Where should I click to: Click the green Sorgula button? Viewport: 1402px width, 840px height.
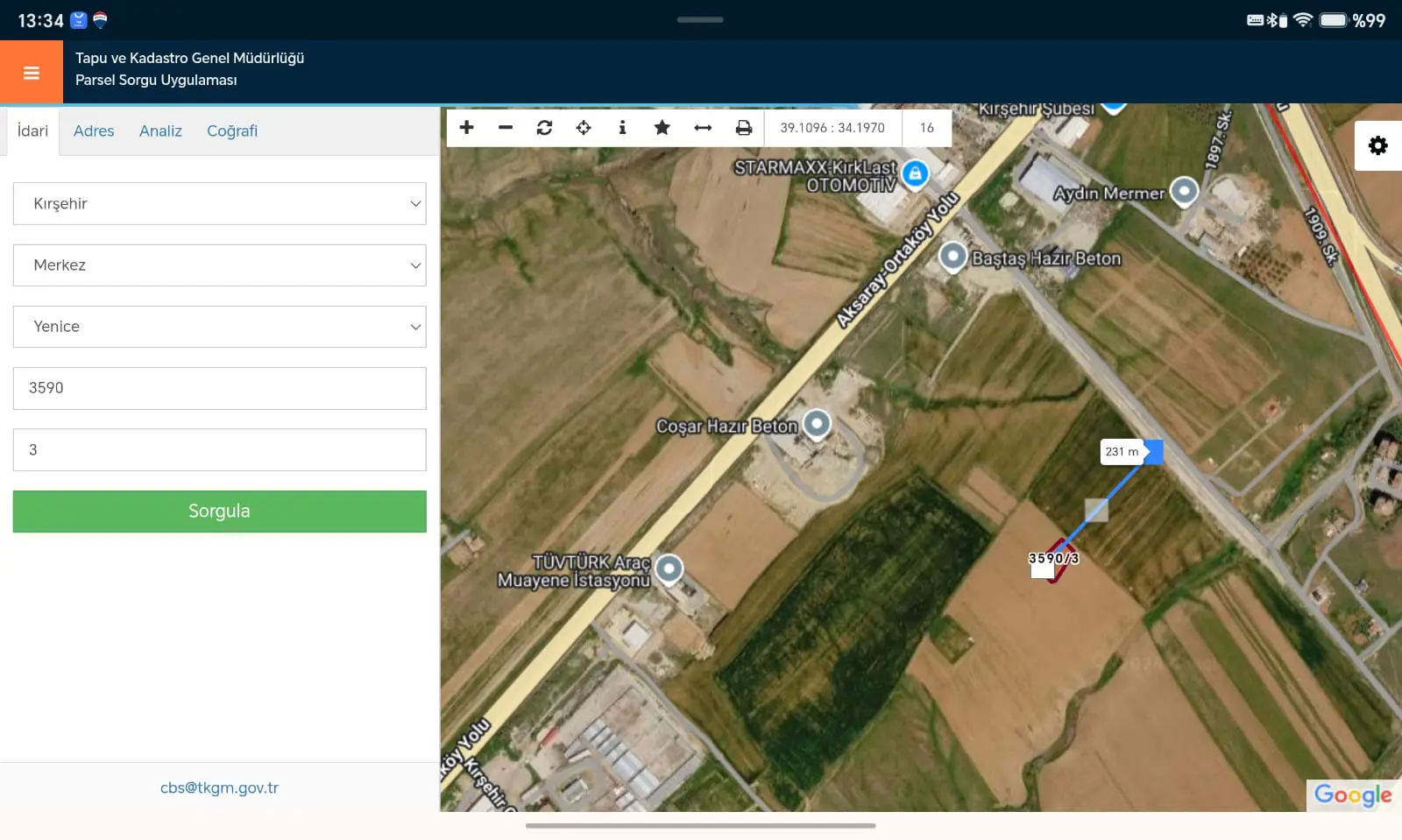pyautogui.click(x=220, y=512)
